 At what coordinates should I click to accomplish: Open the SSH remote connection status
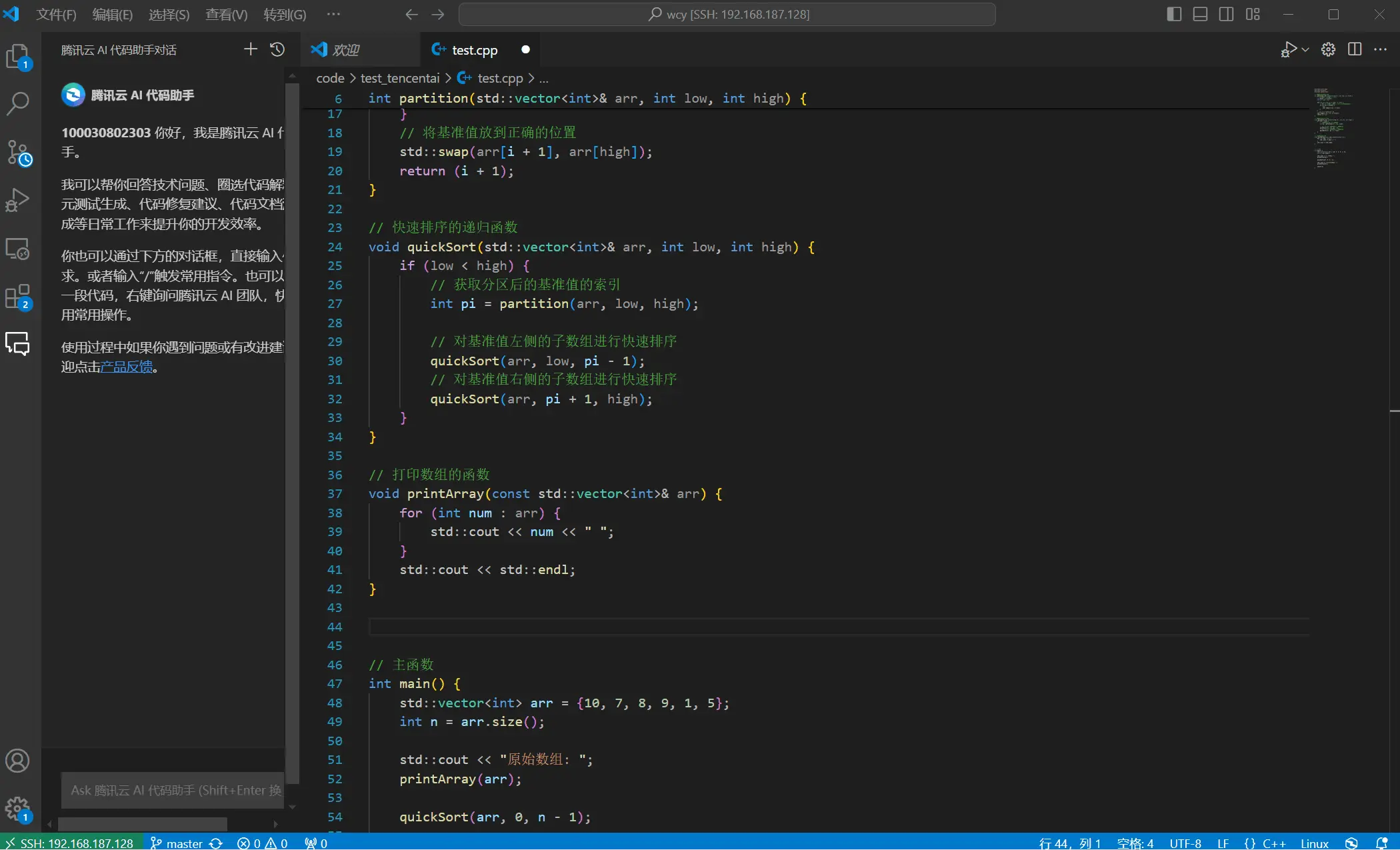71,843
